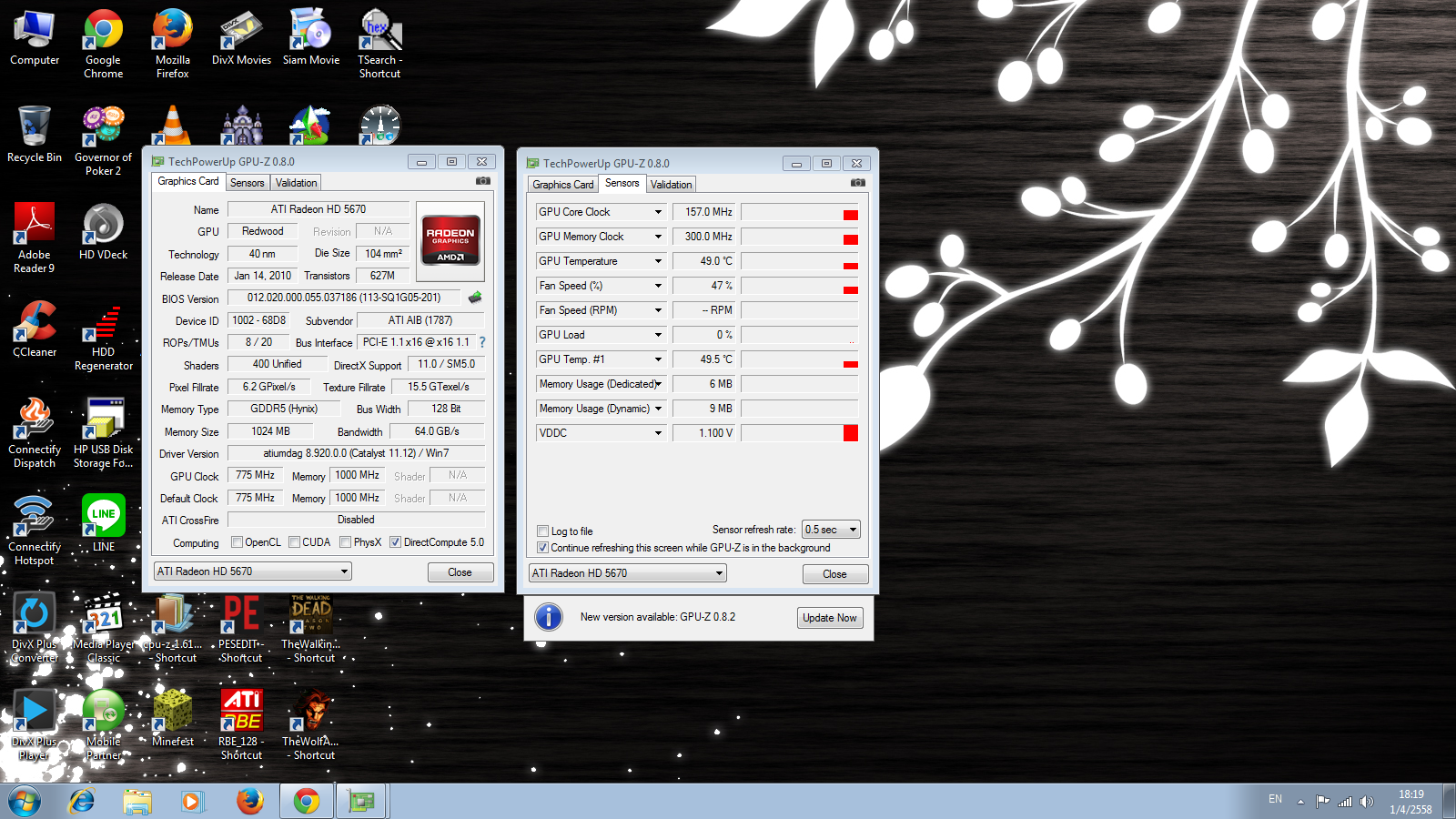Click Update Now for GPU-Z 0.8.2
1456x819 pixels.
[830, 618]
